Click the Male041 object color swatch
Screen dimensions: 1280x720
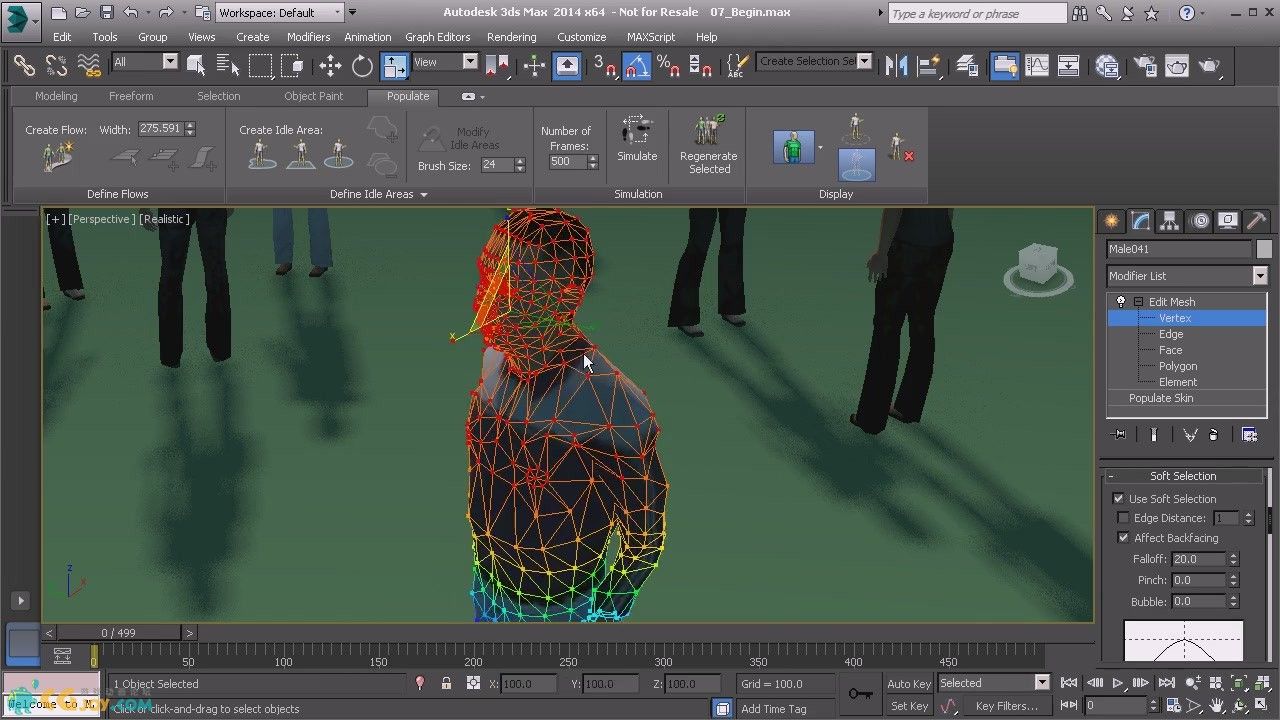[1264, 249]
